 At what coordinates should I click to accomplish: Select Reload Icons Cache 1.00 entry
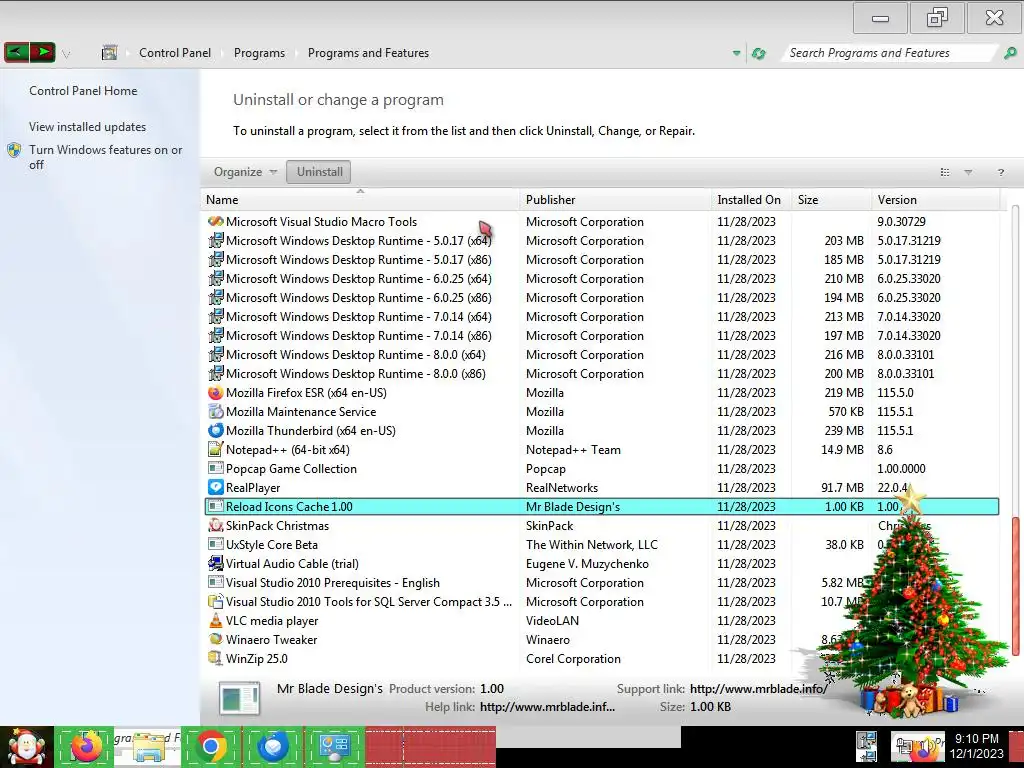601,506
